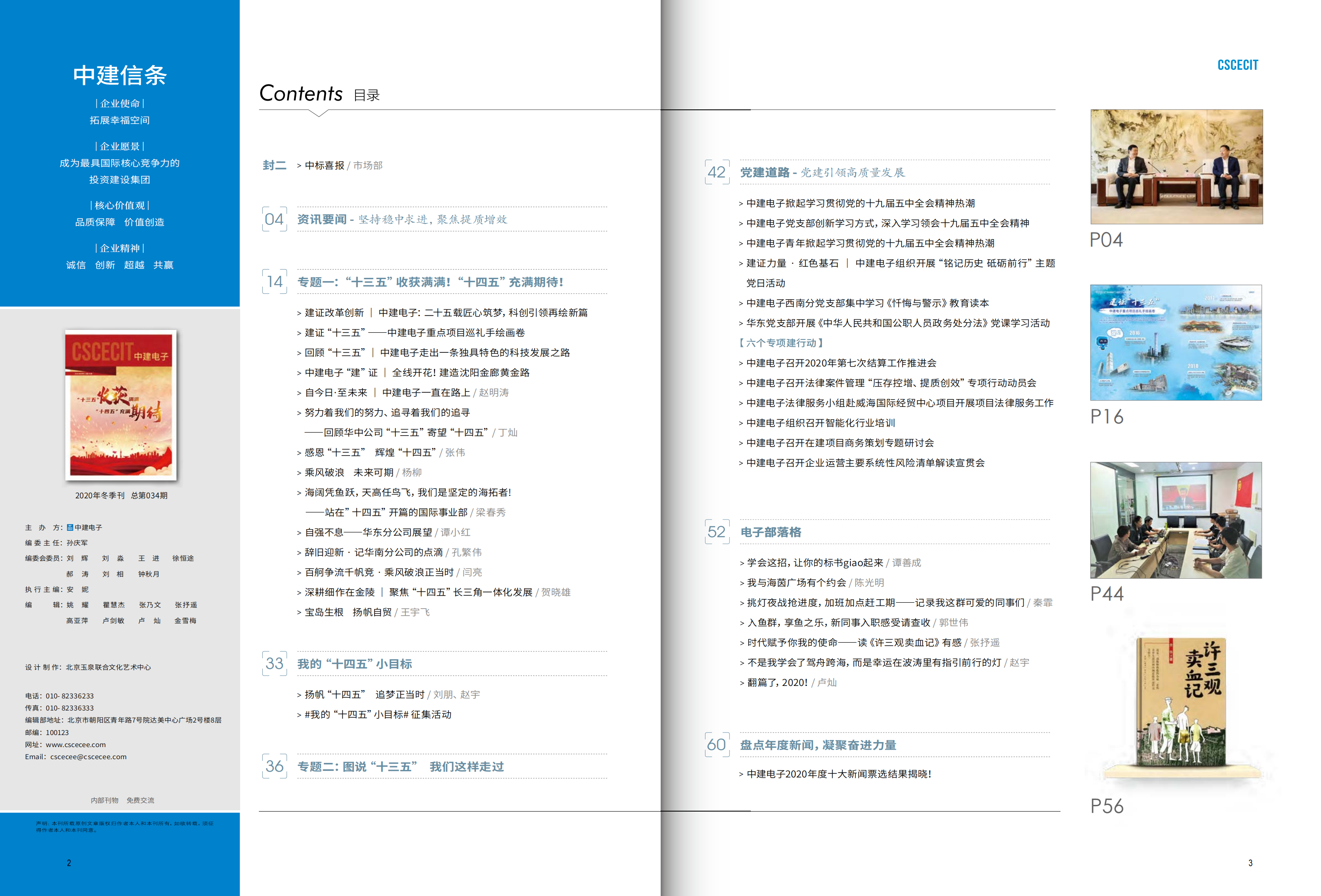Click entry 扬帆十四五 追梦正当时
The height and width of the screenshot is (896, 1321).
pyautogui.click(x=388, y=694)
